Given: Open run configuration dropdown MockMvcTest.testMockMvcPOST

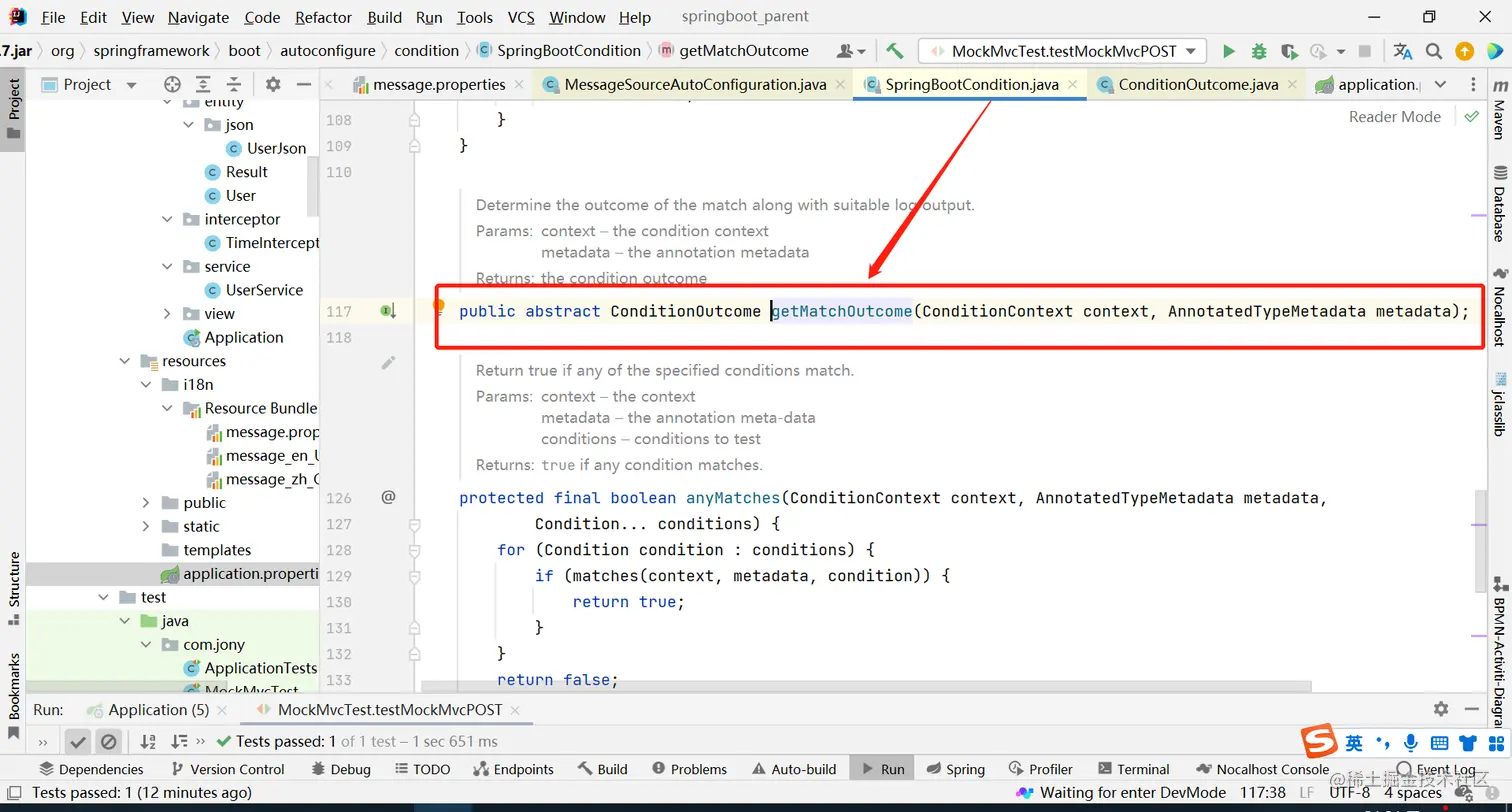Looking at the screenshot, I should [1062, 51].
